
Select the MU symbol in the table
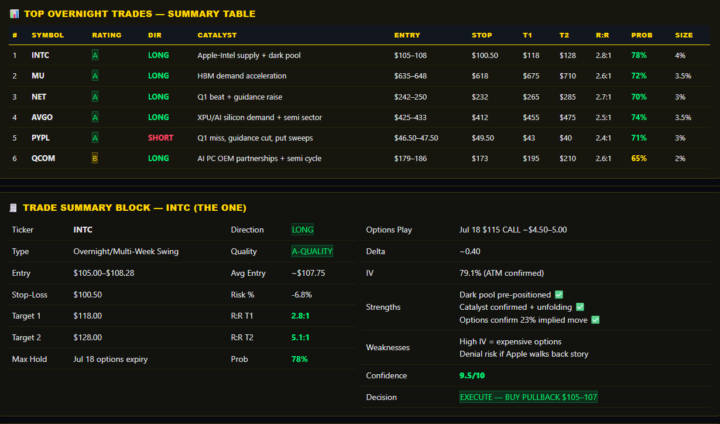38,76
